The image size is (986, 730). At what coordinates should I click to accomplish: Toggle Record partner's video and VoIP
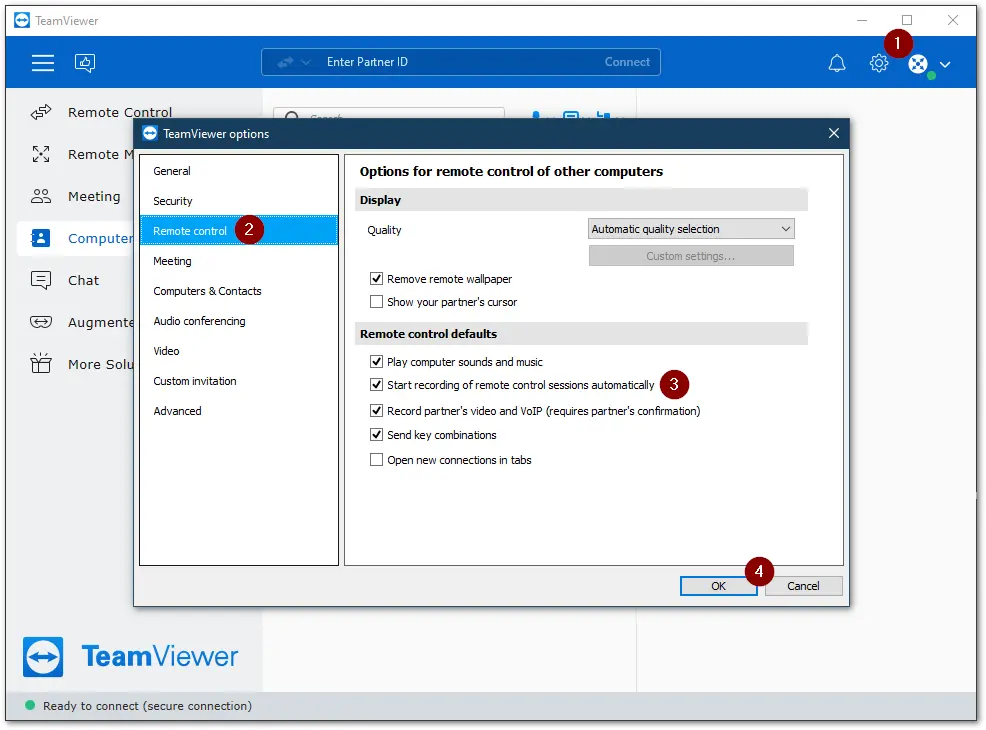point(376,411)
